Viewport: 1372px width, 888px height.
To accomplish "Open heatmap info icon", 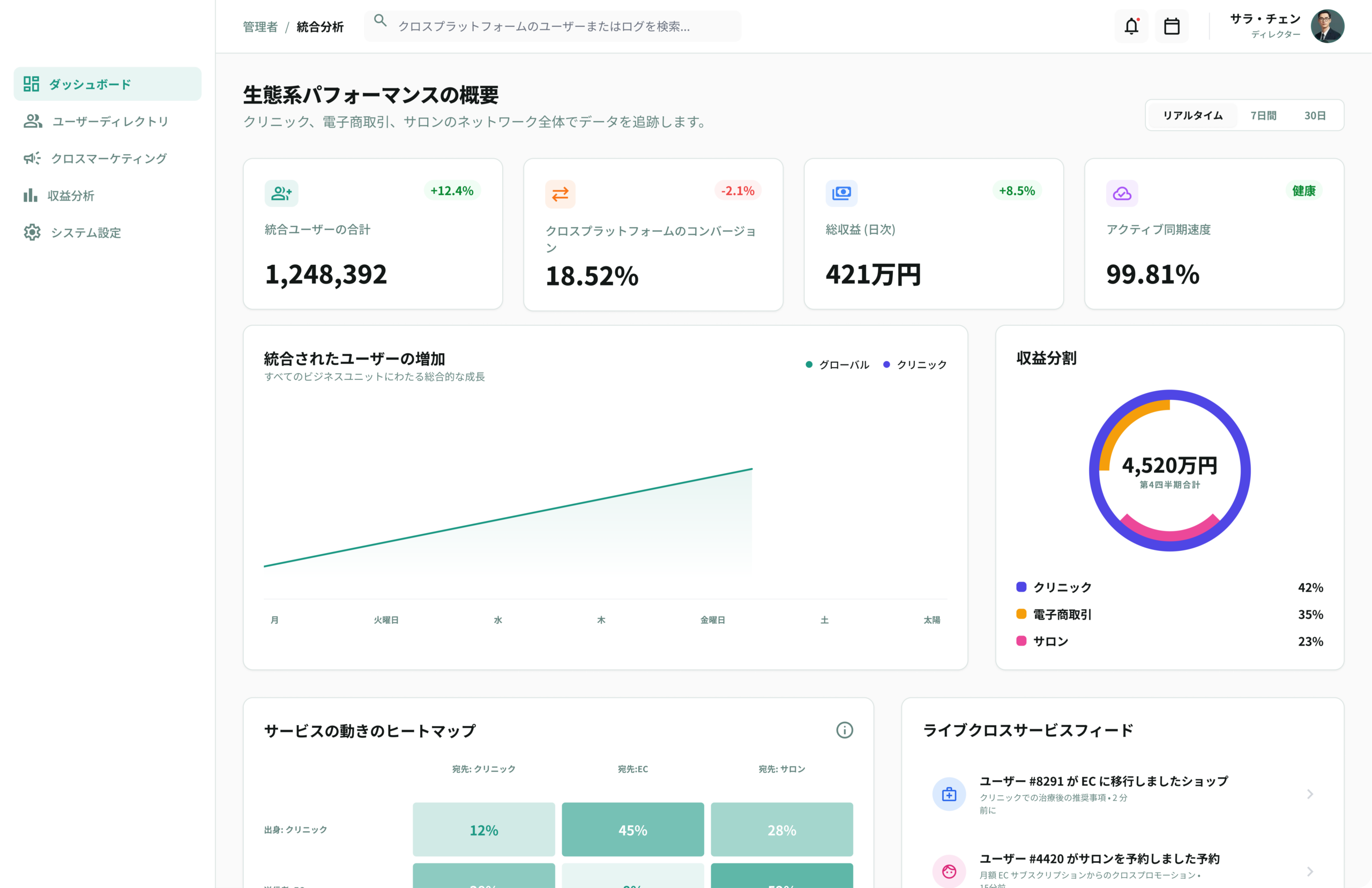I will click(845, 730).
